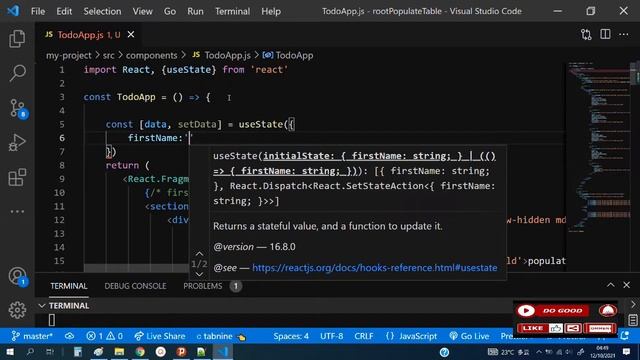Open editor More Actions ellipsis
The width and height of the screenshot is (640, 360).
[624, 35]
